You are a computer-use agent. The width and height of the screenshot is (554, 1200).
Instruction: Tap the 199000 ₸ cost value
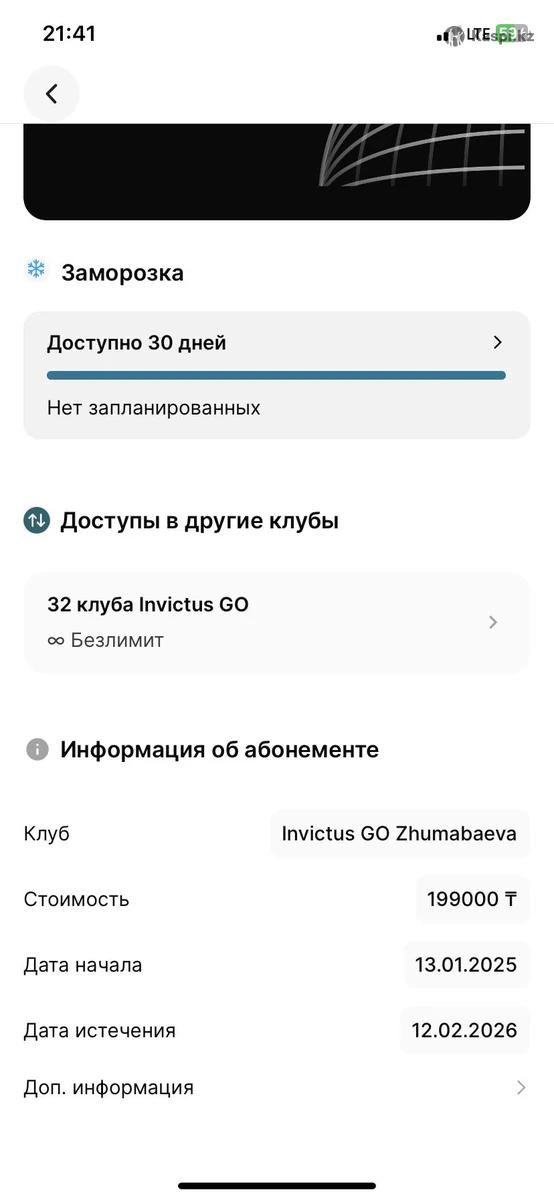tap(473, 899)
